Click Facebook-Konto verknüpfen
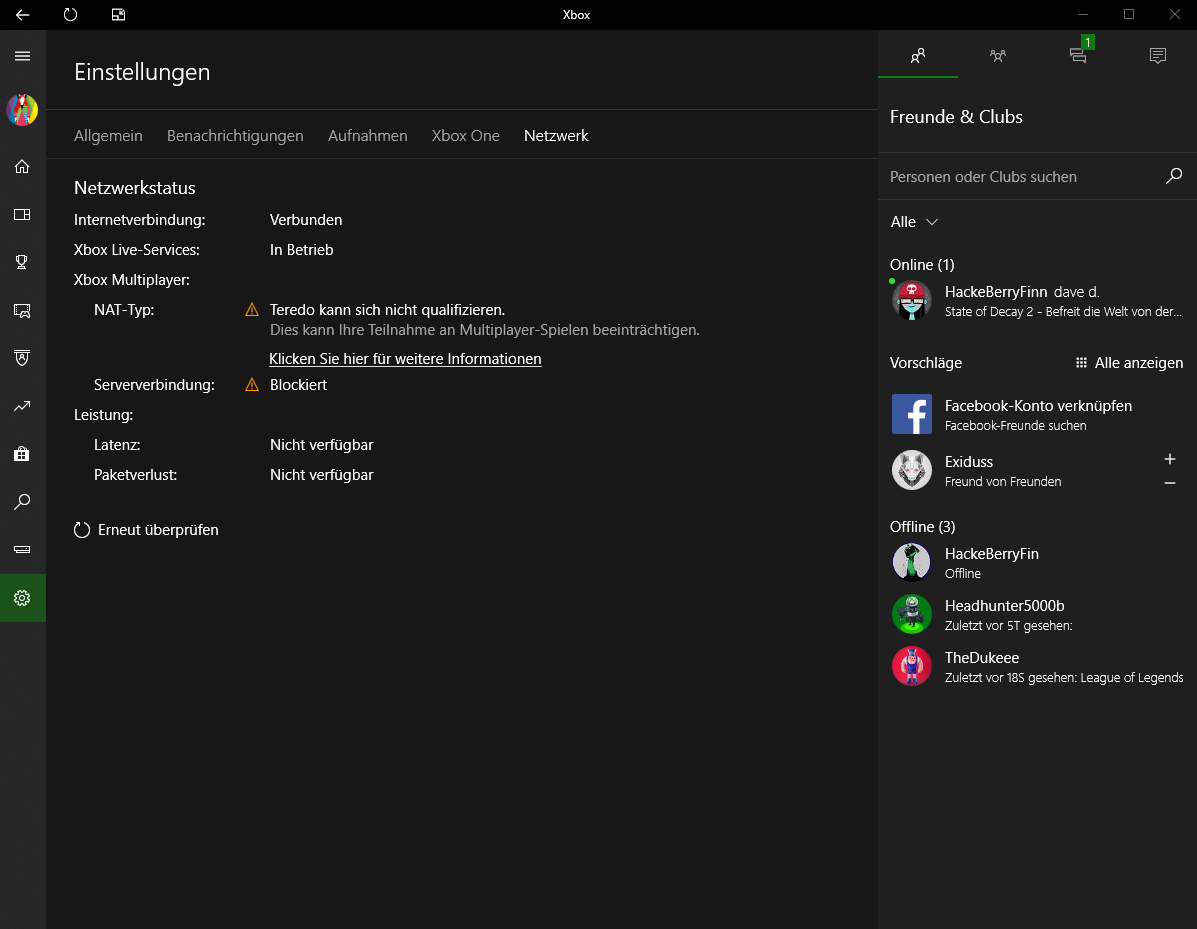1197x929 pixels. (1038, 405)
